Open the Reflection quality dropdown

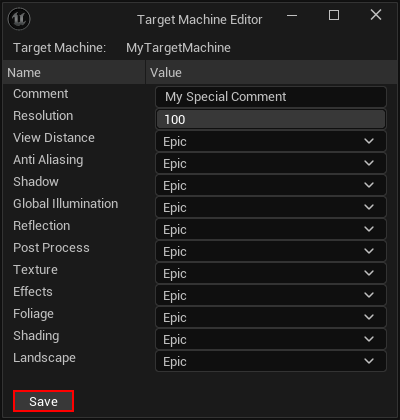271,229
